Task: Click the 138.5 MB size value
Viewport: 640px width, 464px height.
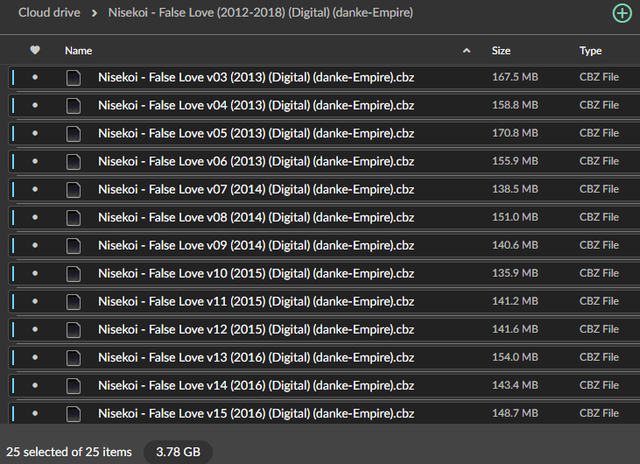Action: (x=515, y=189)
